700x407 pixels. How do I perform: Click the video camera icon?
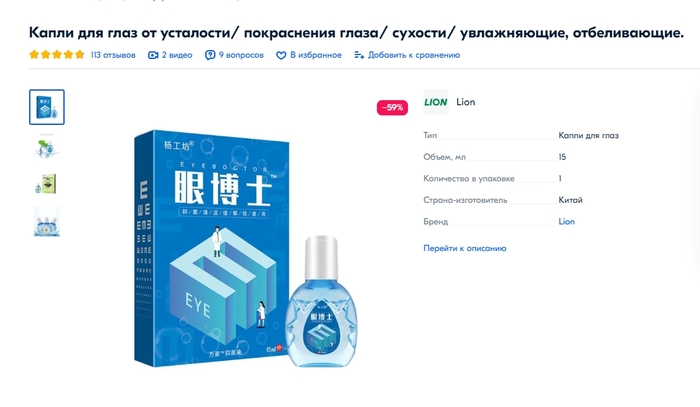pyautogui.click(x=153, y=55)
